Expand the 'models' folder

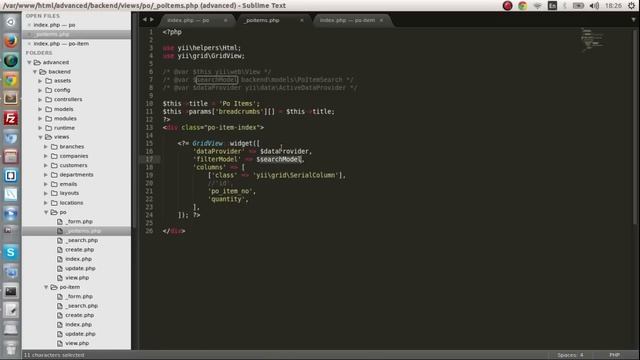(40, 109)
